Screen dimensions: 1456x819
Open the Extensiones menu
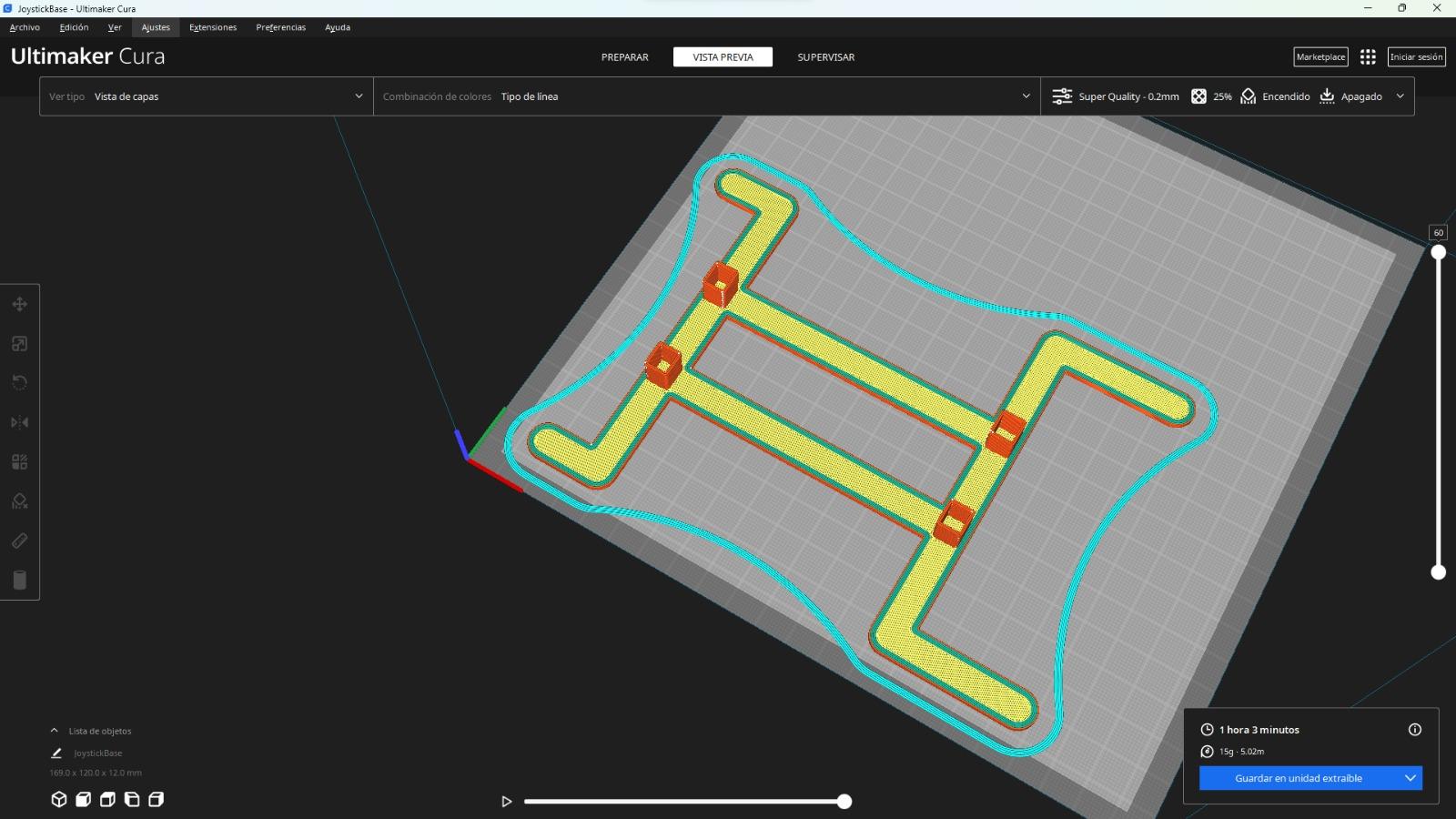(213, 27)
